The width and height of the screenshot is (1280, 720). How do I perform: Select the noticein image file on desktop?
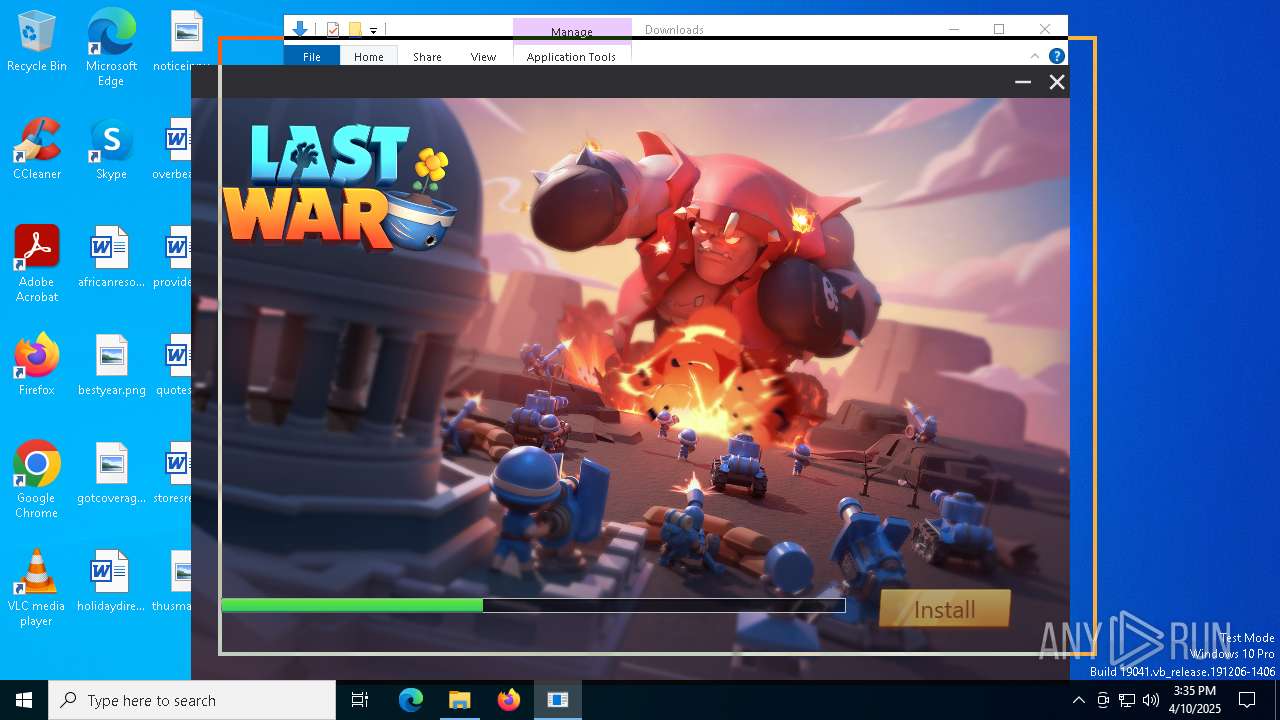coord(182,42)
